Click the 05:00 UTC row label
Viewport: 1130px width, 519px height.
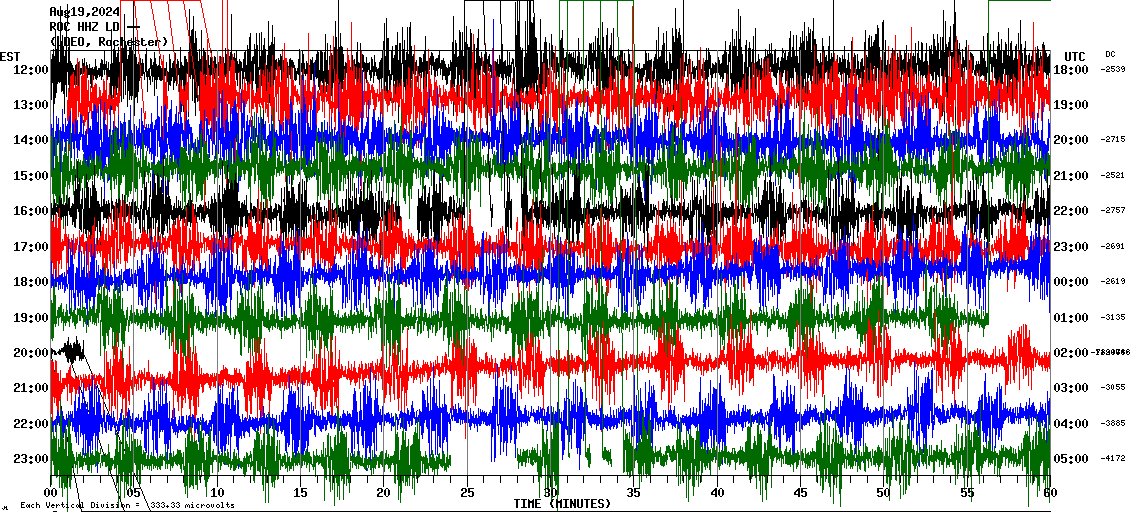[x=1070, y=459]
